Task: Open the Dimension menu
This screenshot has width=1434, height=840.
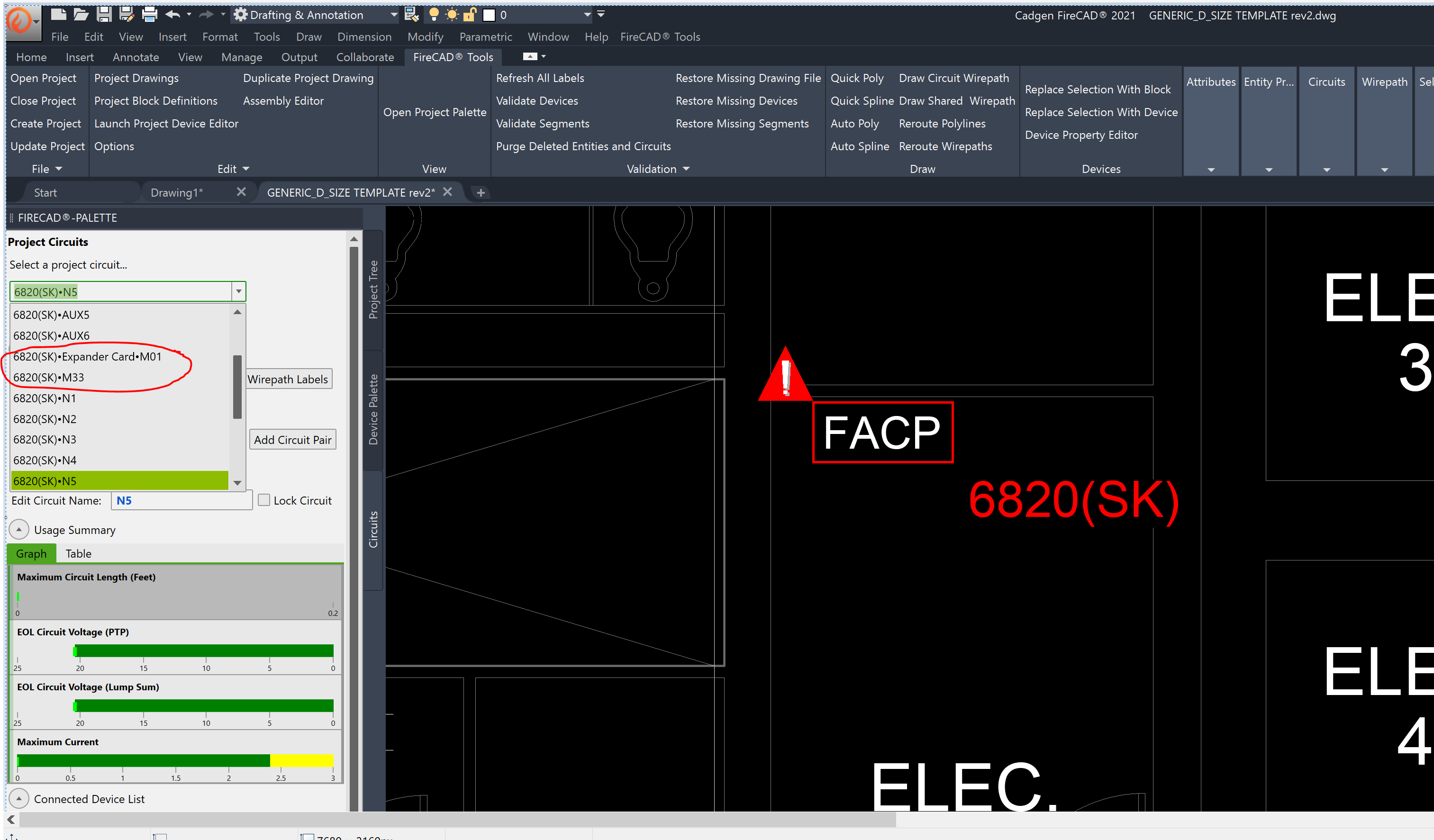Action: 364,37
